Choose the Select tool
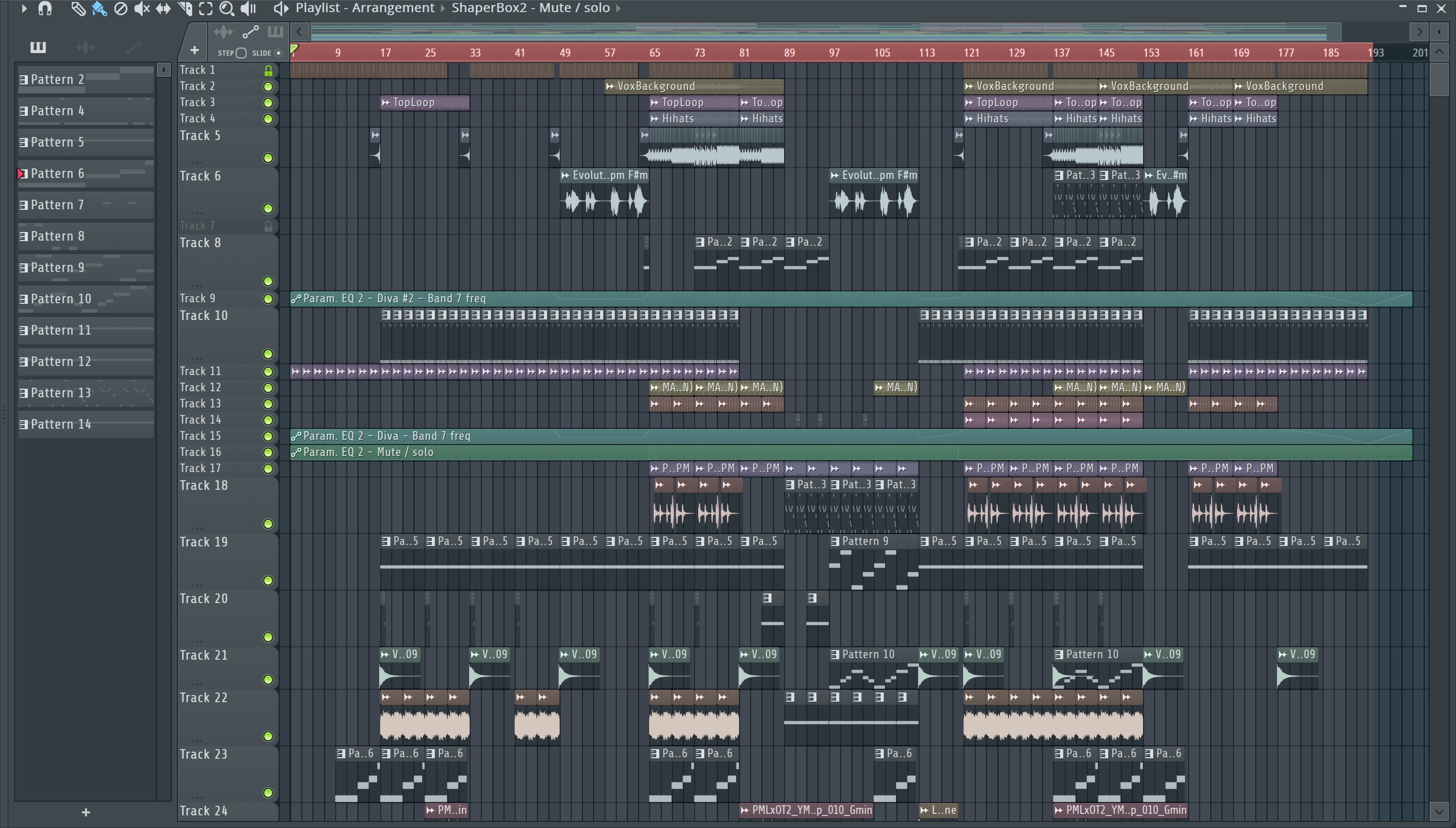 pyautogui.click(x=206, y=8)
